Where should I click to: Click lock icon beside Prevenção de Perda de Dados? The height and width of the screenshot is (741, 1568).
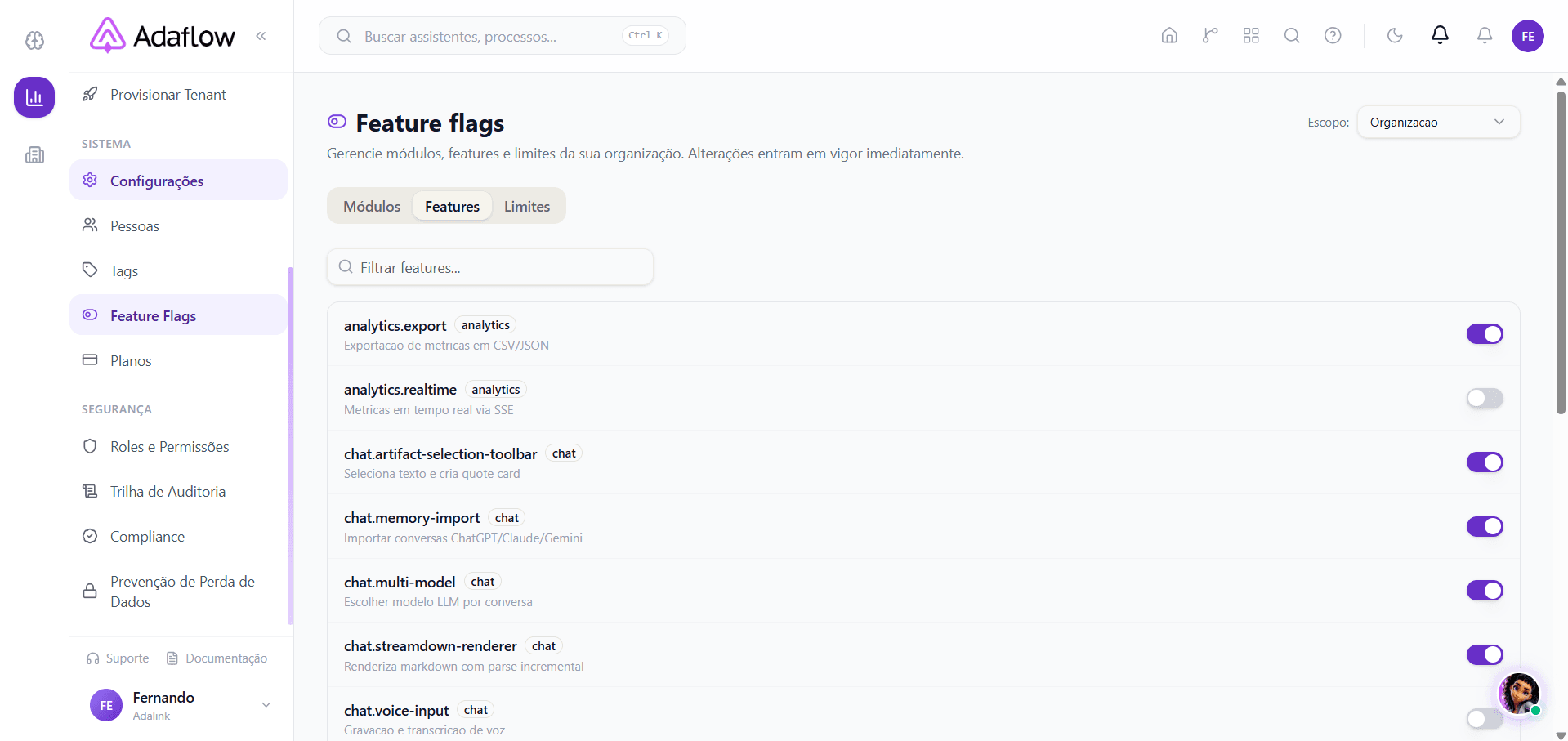tap(90, 591)
